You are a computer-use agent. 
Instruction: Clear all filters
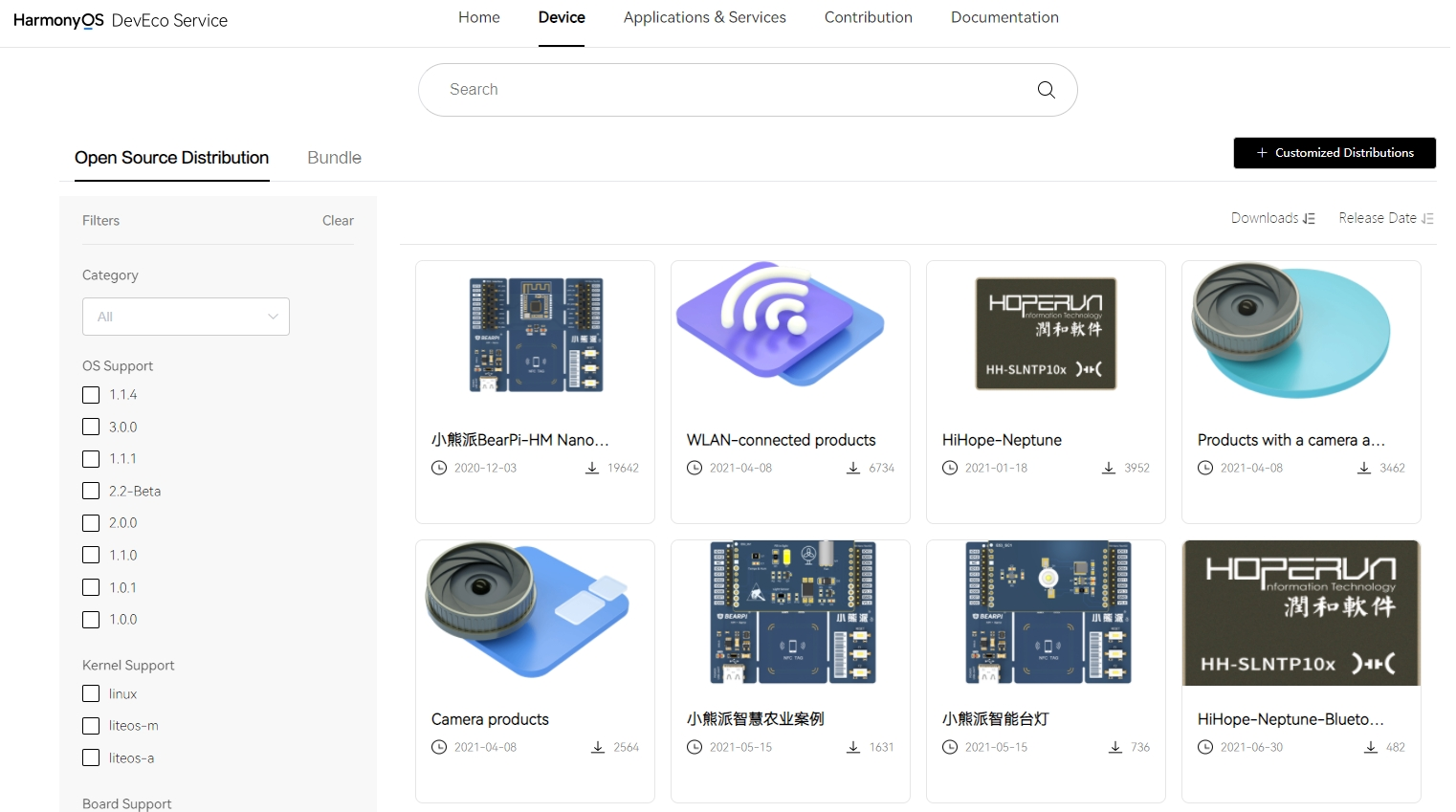click(338, 221)
